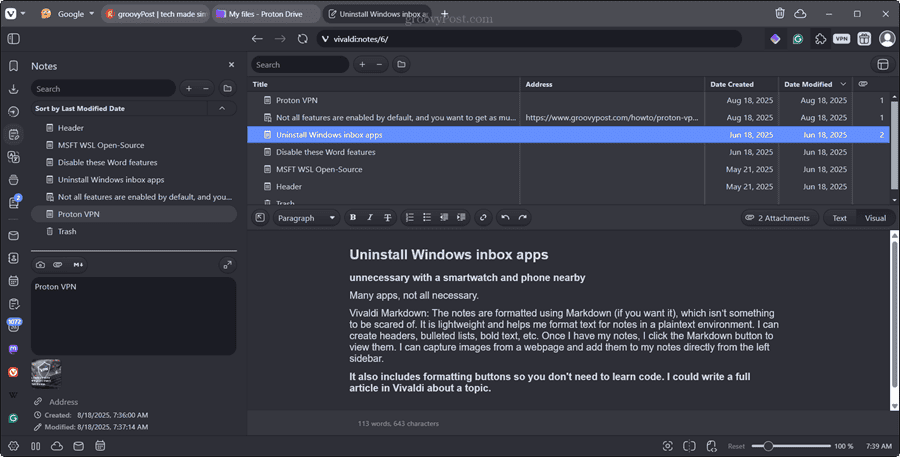Screen dimensions: 900x457
Task: Add new note in notes manager toolbar
Action: pyautogui.click(x=362, y=64)
